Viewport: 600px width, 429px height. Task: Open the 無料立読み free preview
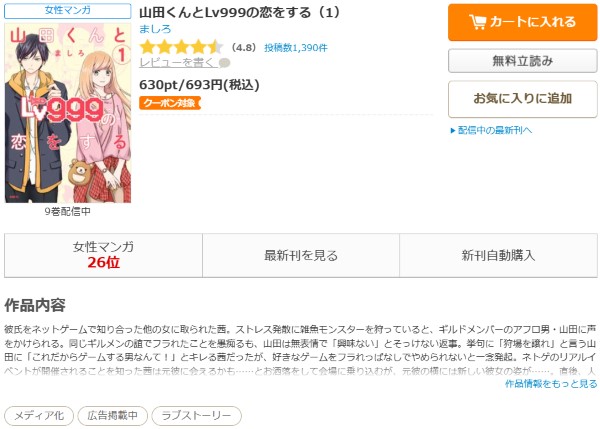[522, 61]
